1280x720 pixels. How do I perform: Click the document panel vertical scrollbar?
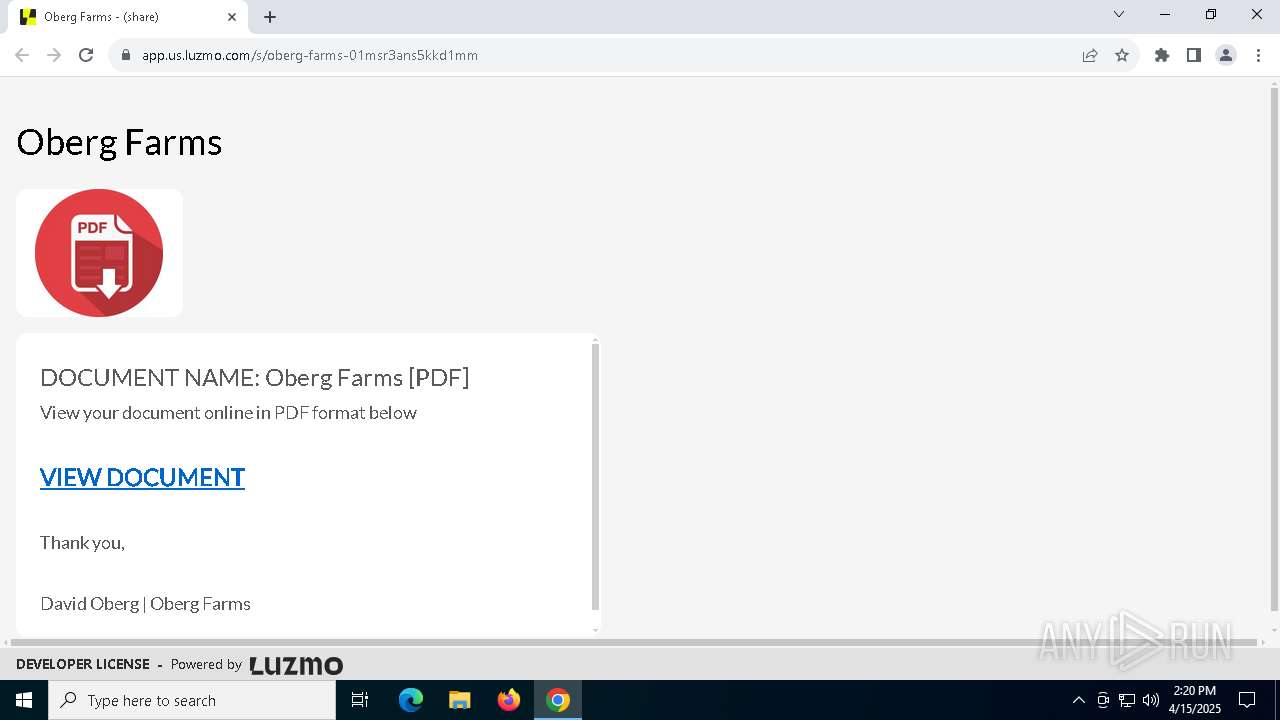[x=595, y=477]
